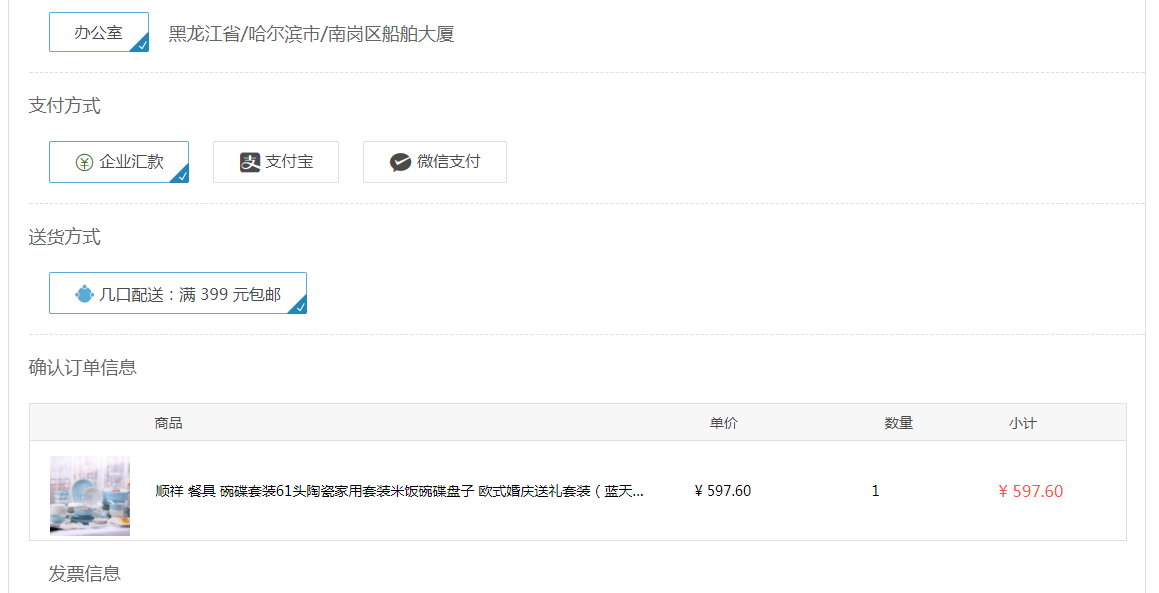Click the red subtotal ¥ 597.60
The image size is (1159, 593).
1030,492
